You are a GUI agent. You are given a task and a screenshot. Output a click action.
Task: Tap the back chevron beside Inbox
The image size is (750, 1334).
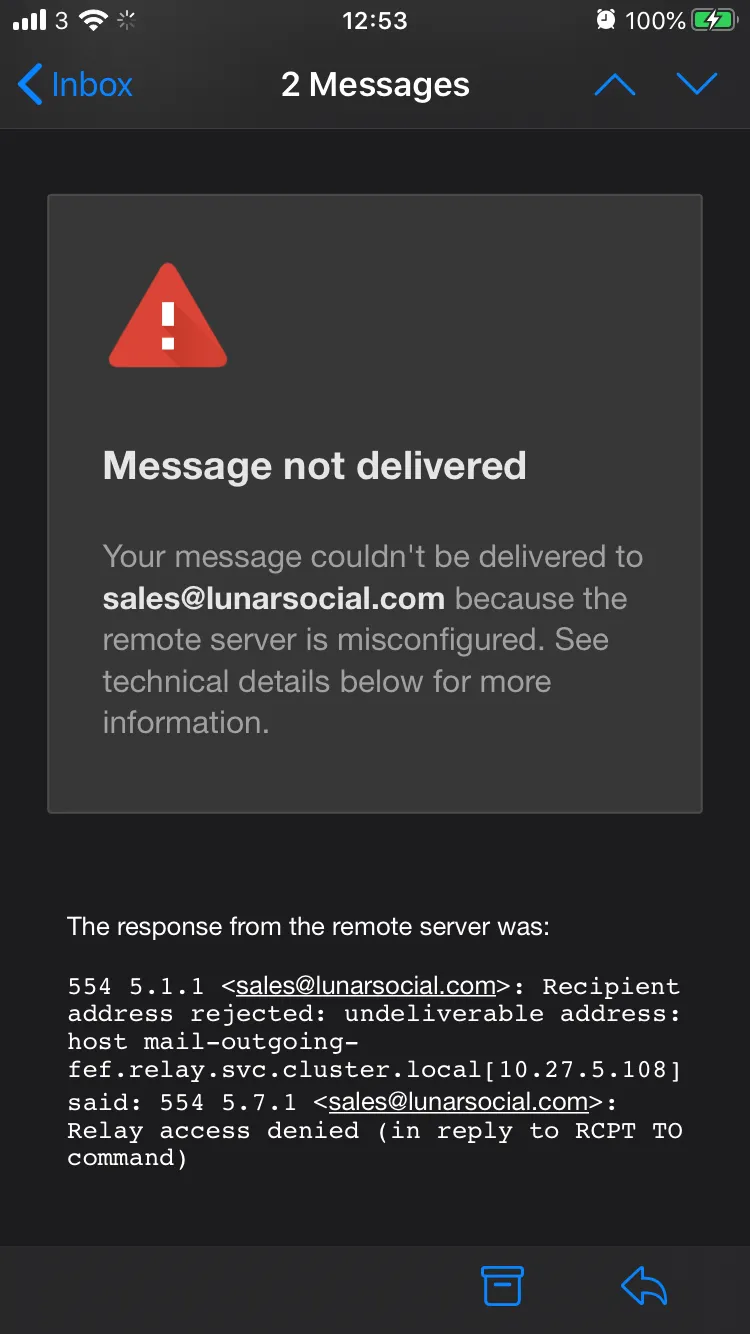30,85
